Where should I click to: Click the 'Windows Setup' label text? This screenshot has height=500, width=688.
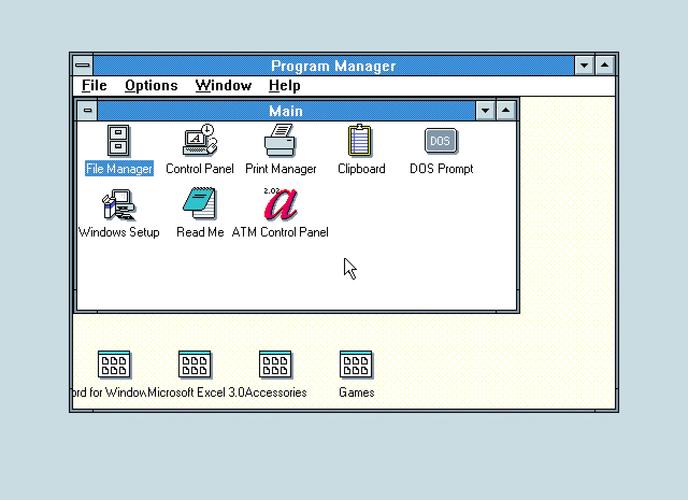(x=119, y=232)
